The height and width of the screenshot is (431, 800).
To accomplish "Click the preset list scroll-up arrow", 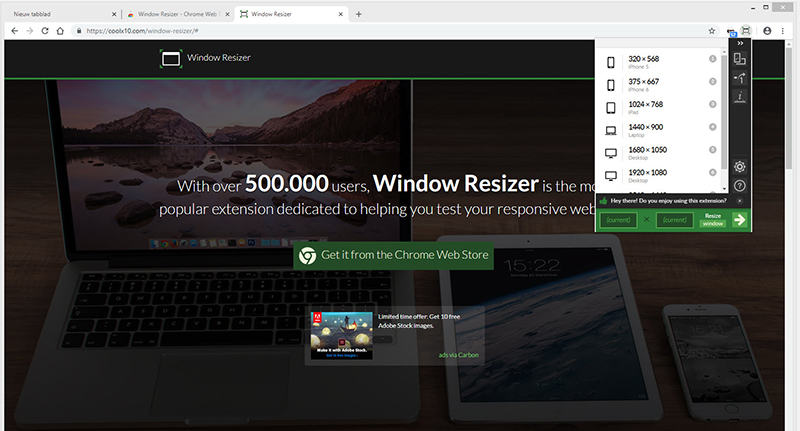I will pyautogui.click(x=724, y=51).
